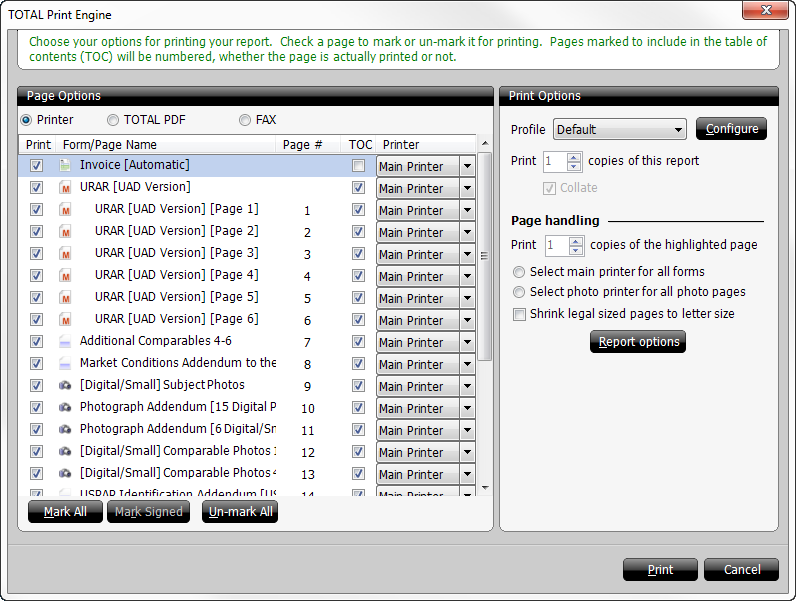Image resolution: width=796 pixels, height=601 pixels.
Task: Open Report options
Action: (638, 342)
